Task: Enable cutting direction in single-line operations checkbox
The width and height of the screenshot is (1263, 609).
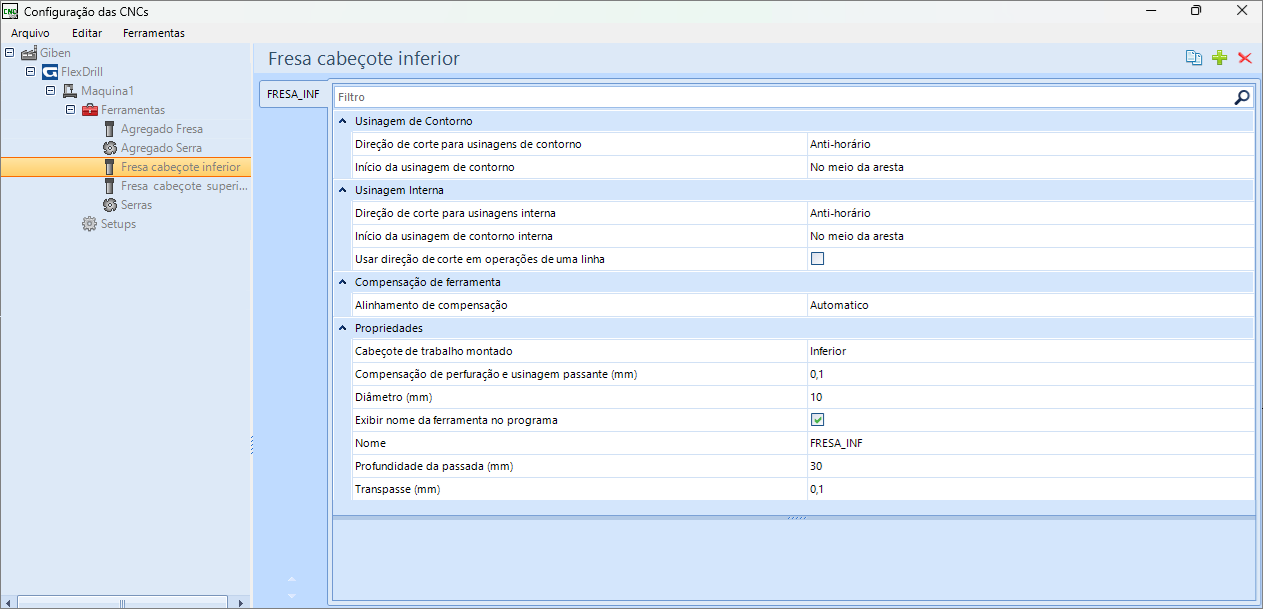Action: click(817, 259)
